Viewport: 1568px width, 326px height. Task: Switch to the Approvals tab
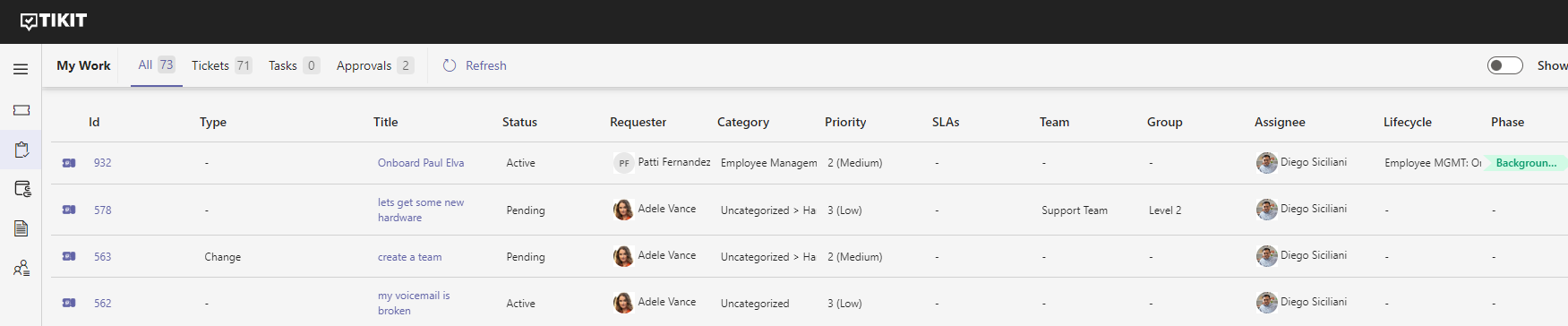[x=375, y=65]
